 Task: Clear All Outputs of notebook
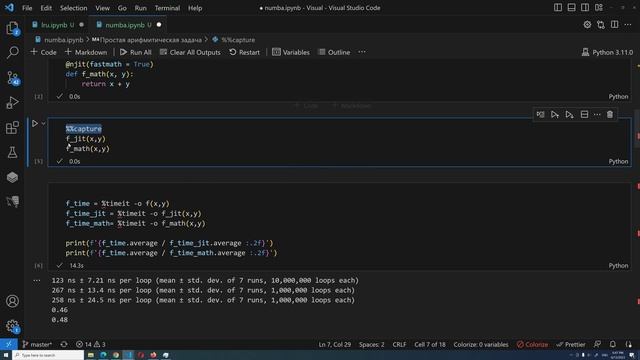point(190,52)
